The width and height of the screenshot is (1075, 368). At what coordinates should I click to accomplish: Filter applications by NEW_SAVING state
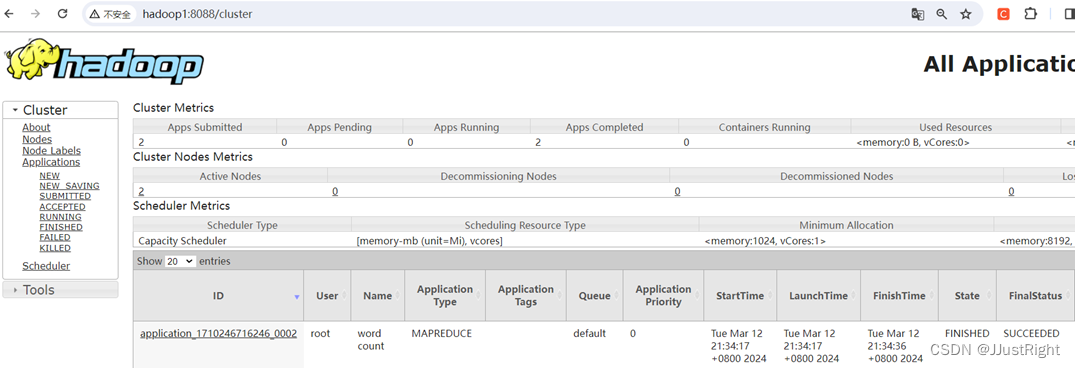pyautogui.click(x=69, y=186)
